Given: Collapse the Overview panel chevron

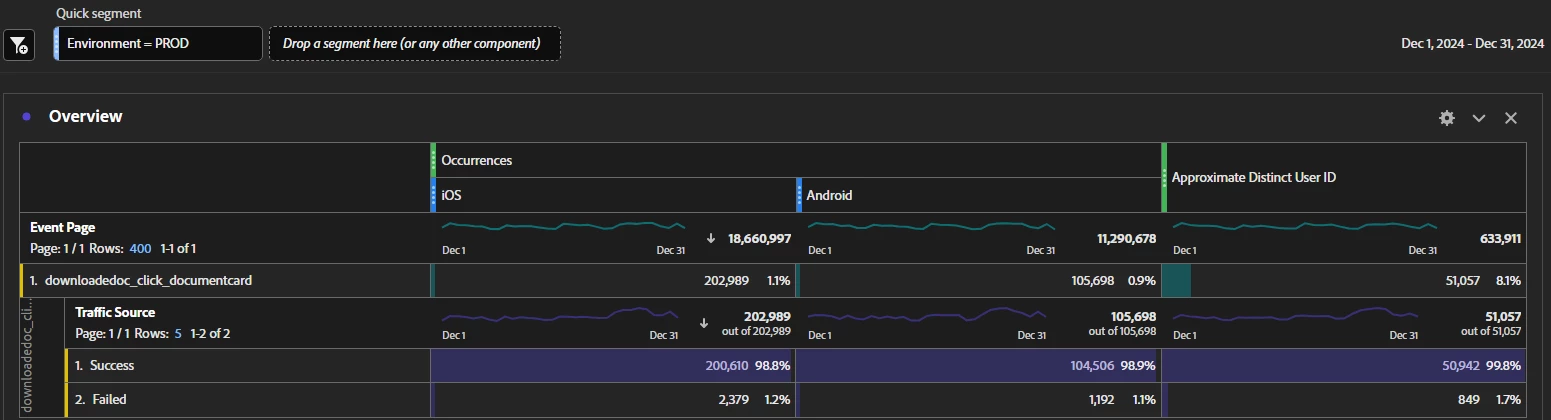Looking at the screenshot, I should [1479, 118].
